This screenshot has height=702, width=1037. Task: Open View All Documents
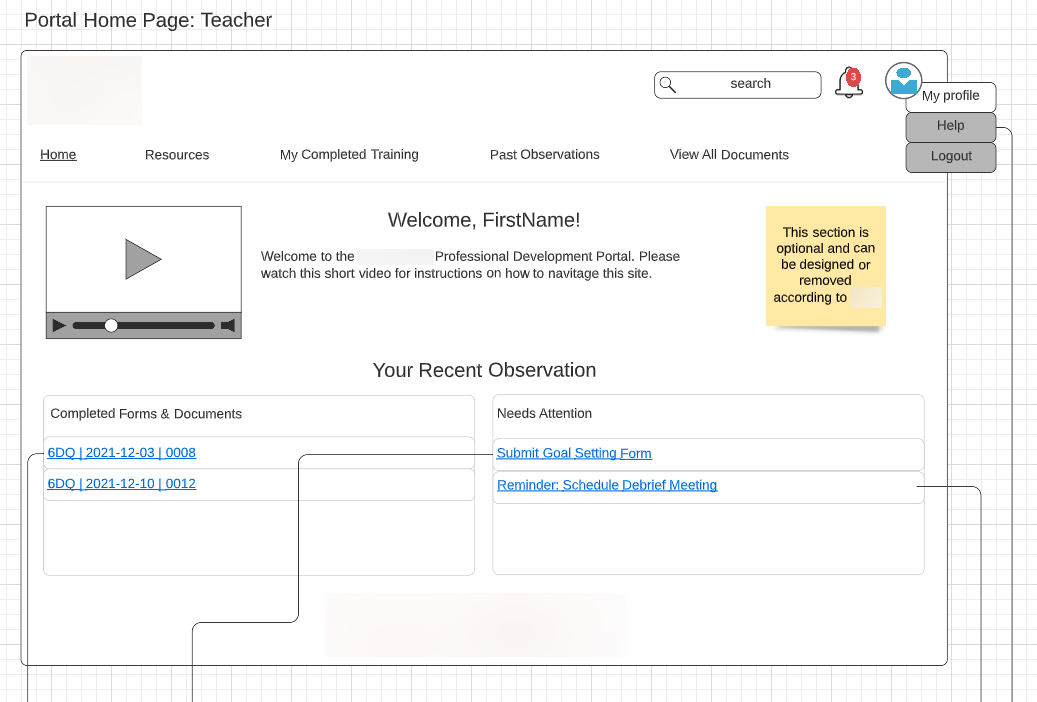(x=729, y=155)
